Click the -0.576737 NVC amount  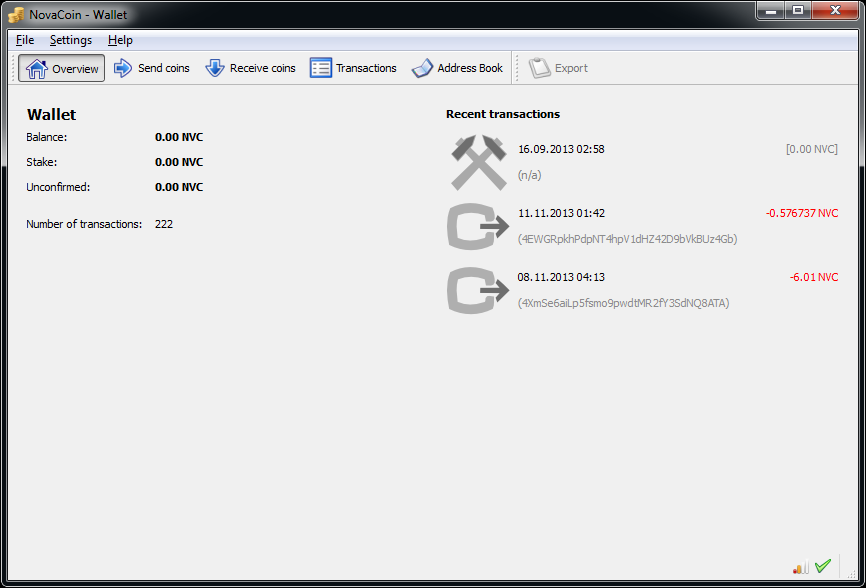802,213
